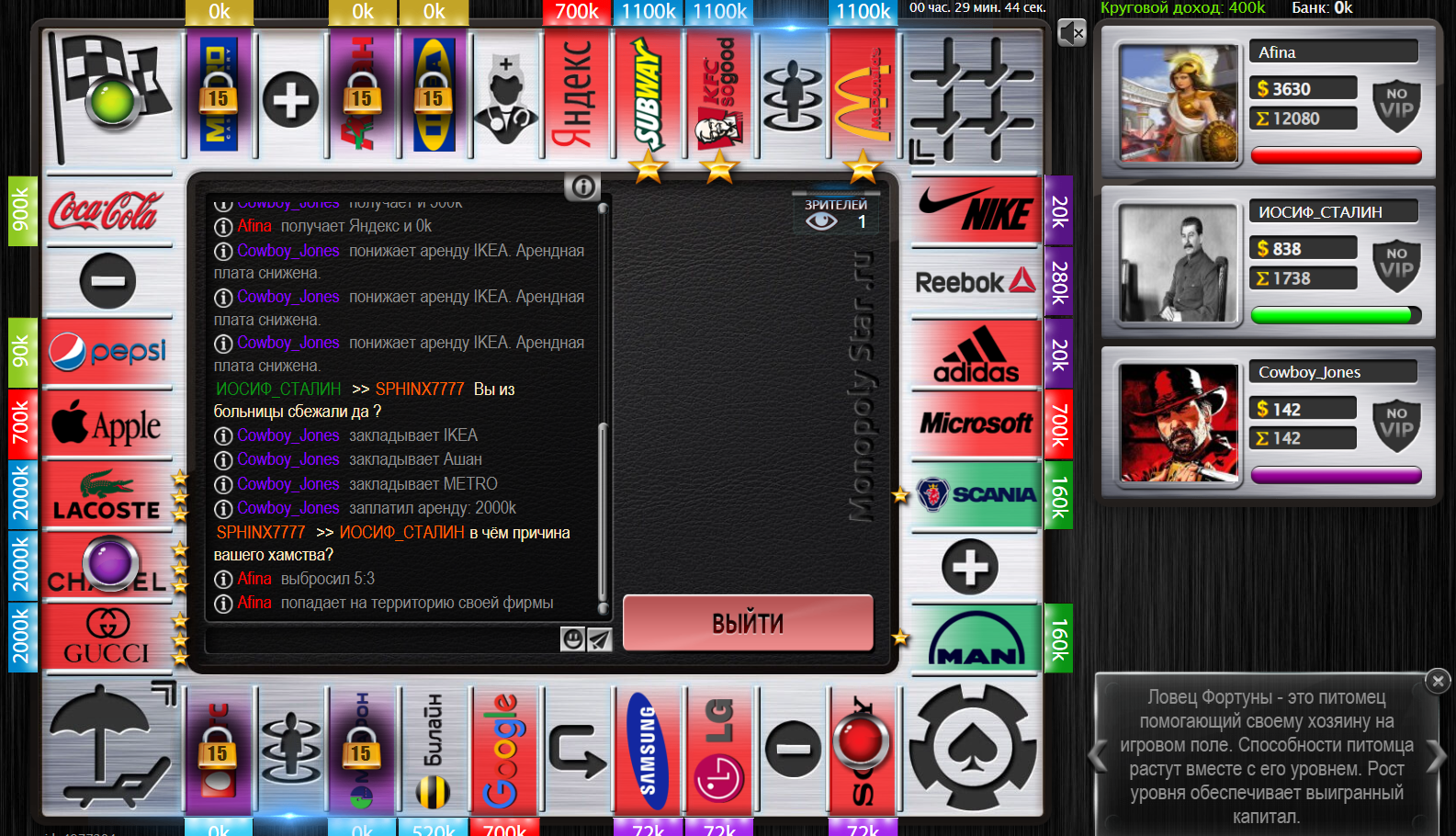Open Afina's player avatar

click(x=1179, y=104)
